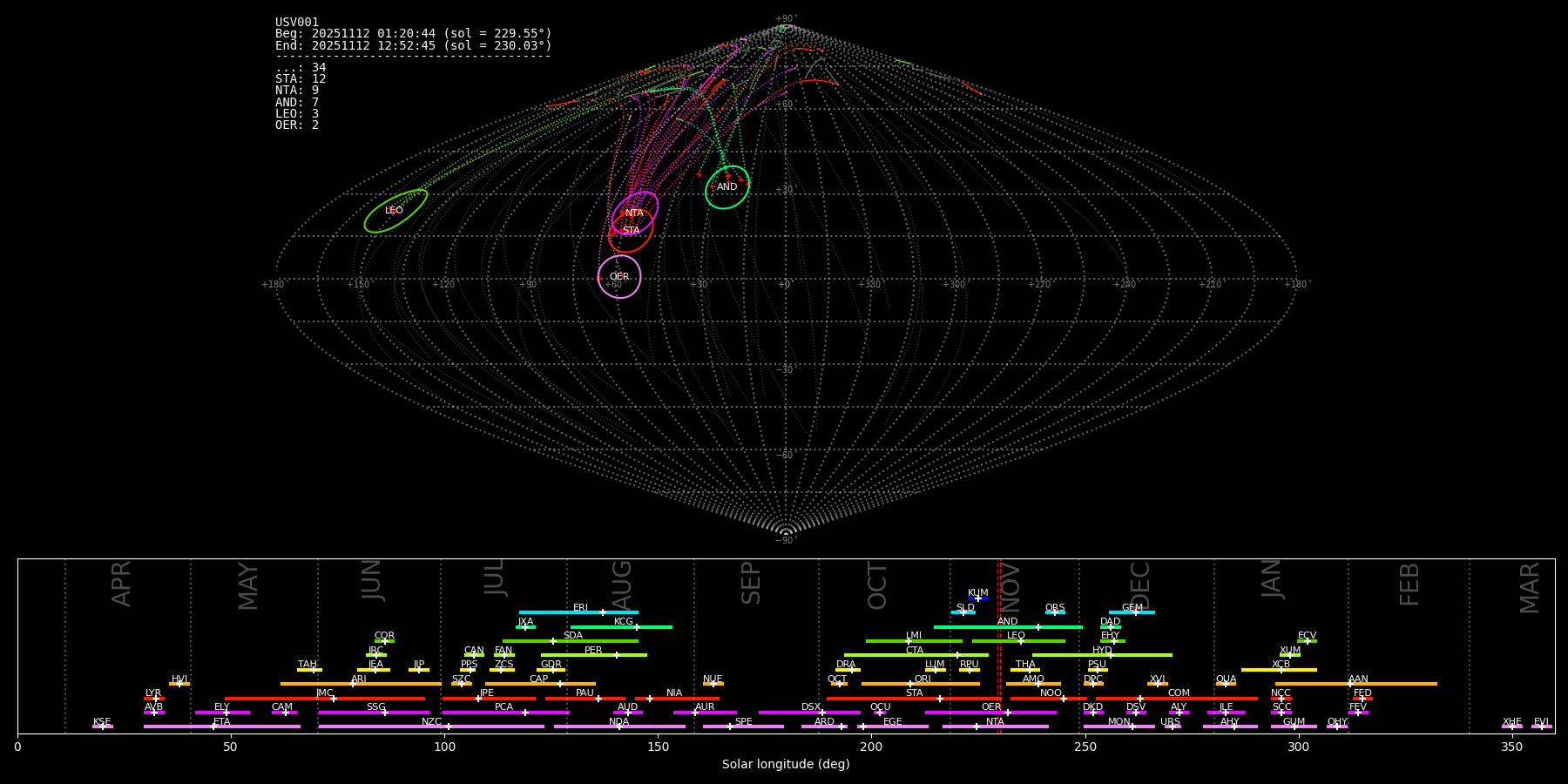Screen dimensions: 1568x784
Task: Click the PER shower bar in timeline
Action: 593,655
